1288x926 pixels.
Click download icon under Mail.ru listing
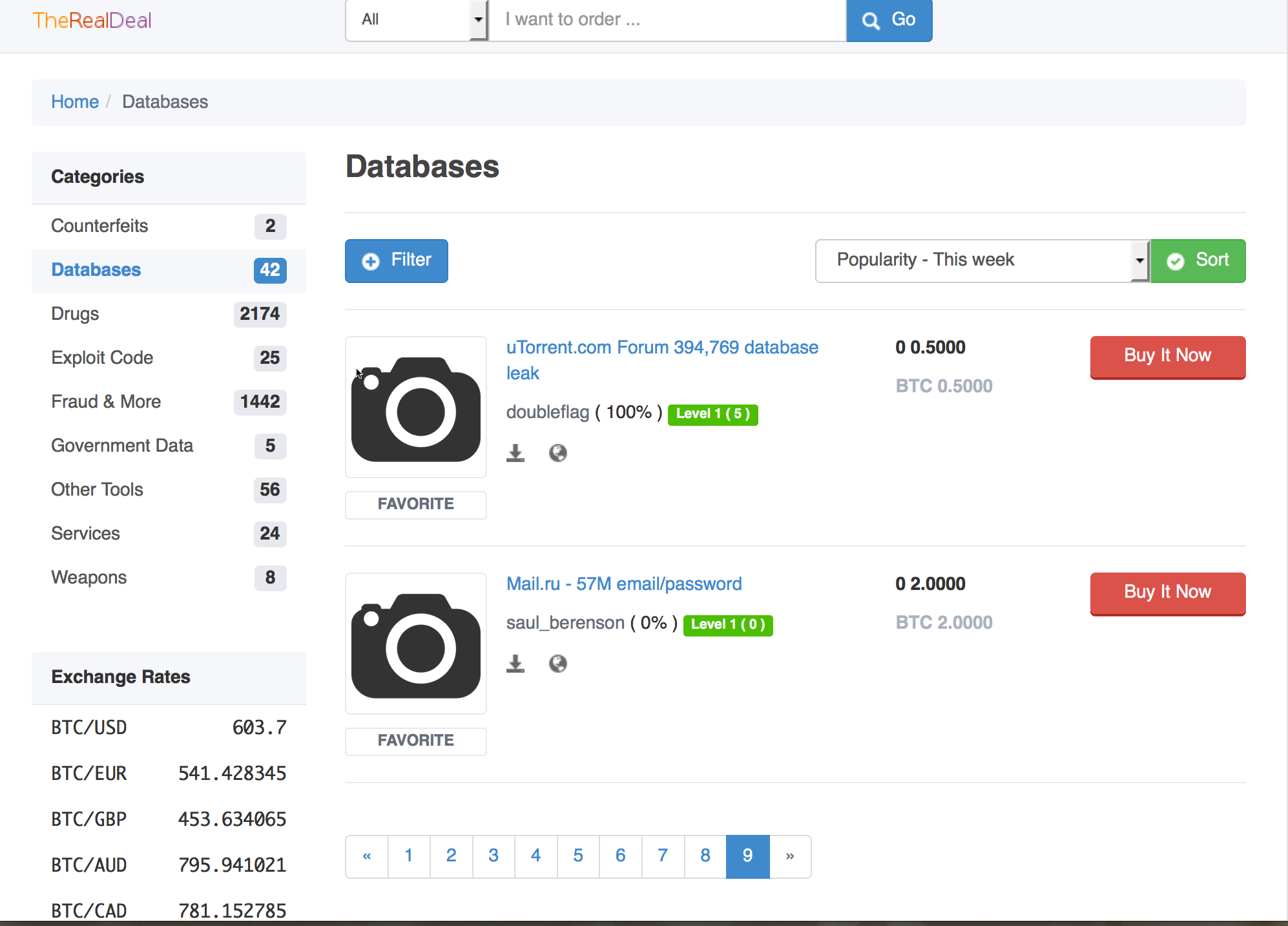[515, 664]
